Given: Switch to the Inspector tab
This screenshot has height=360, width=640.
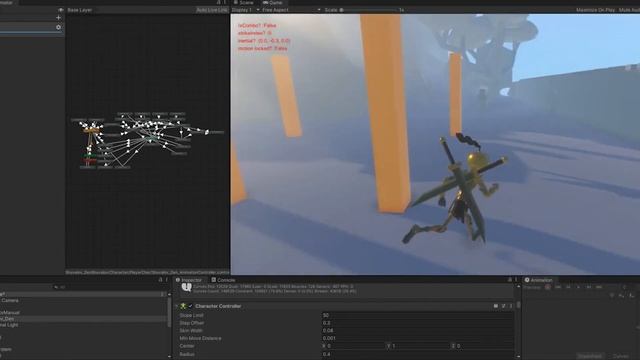Looking at the screenshot, I should [189, 280].
